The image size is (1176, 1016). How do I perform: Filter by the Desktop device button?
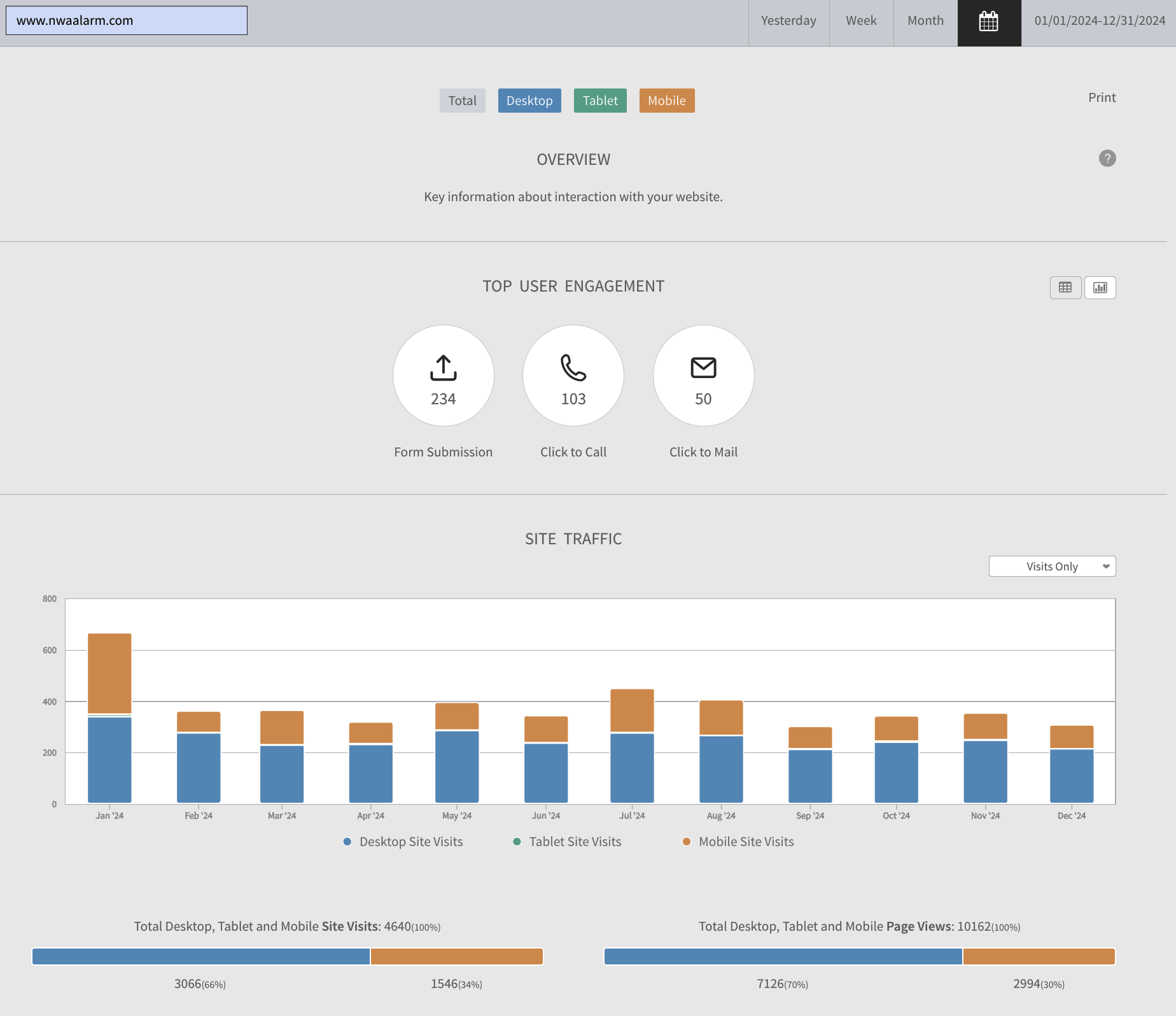click(529, 101)
